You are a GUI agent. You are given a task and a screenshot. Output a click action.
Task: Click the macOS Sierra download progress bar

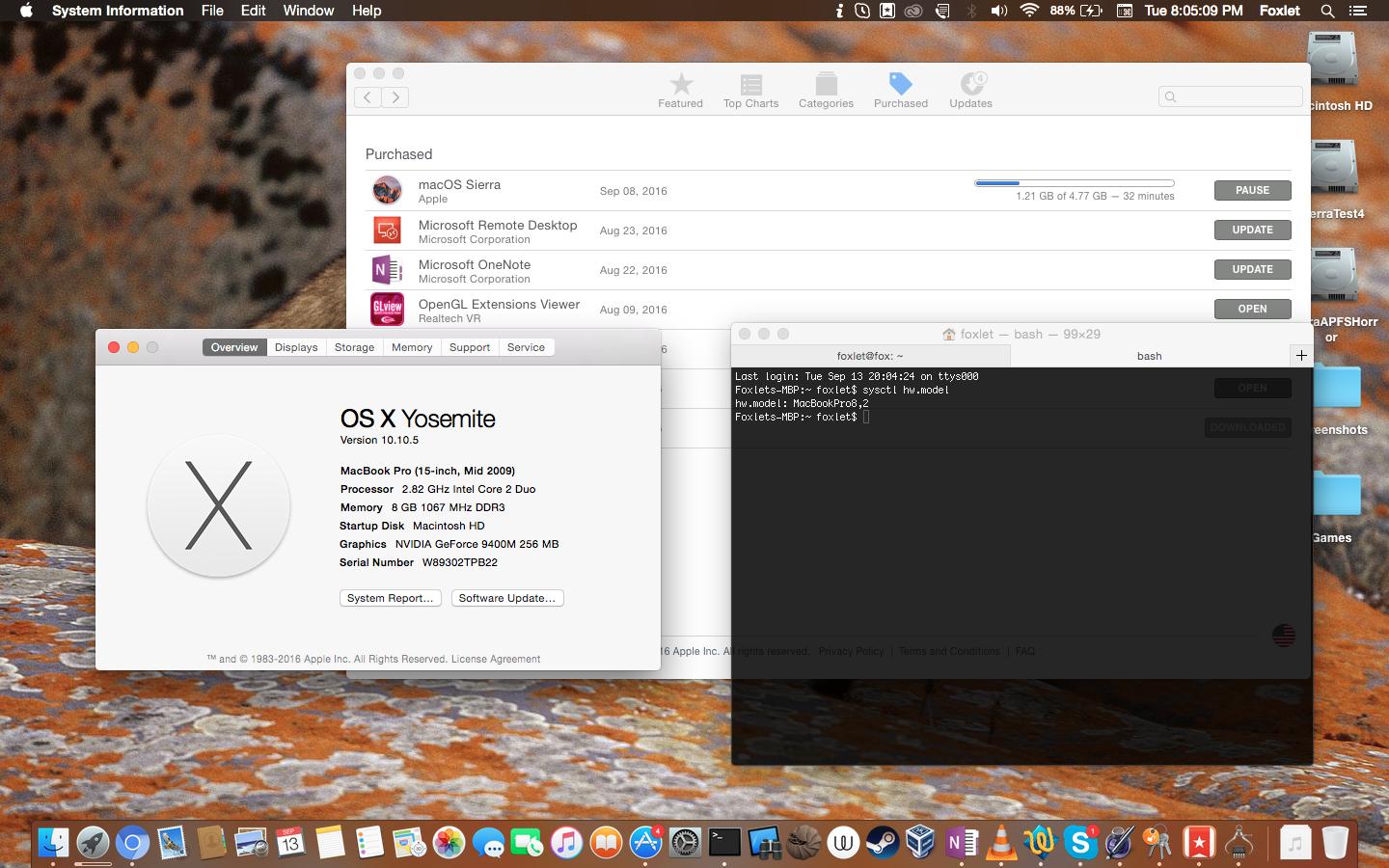coord(1075,182)
